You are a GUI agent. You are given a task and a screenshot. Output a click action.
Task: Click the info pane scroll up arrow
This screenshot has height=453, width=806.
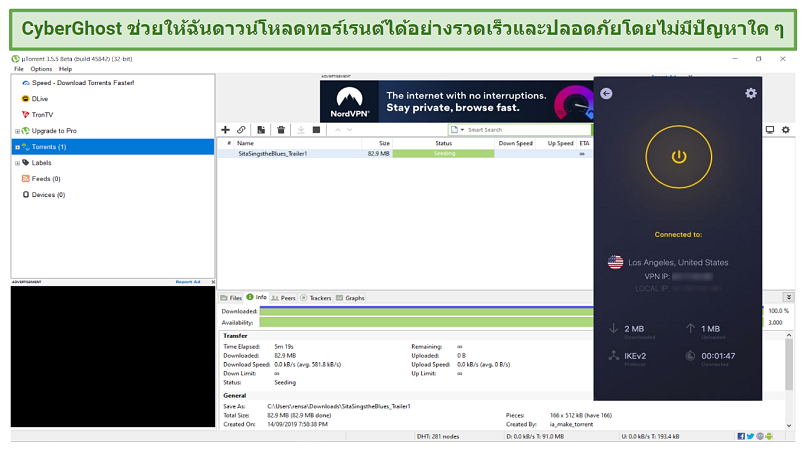789,335
